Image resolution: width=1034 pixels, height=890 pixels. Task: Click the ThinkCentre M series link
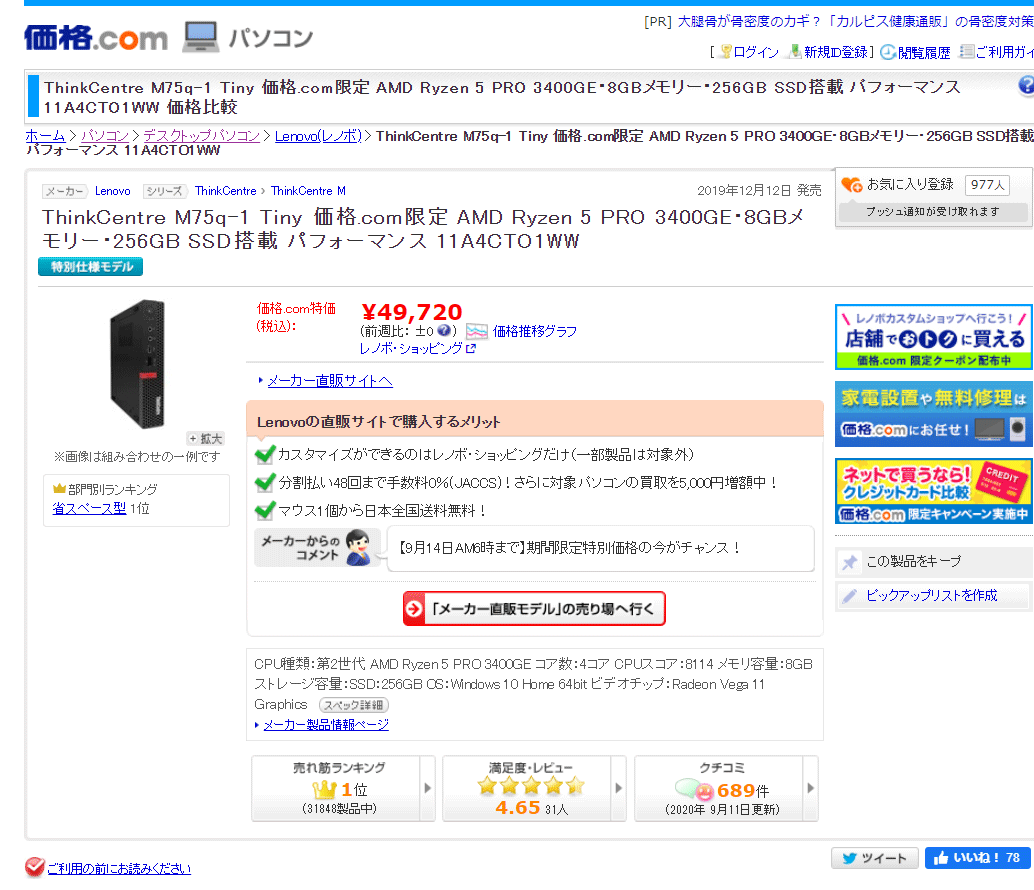[308, 191]
